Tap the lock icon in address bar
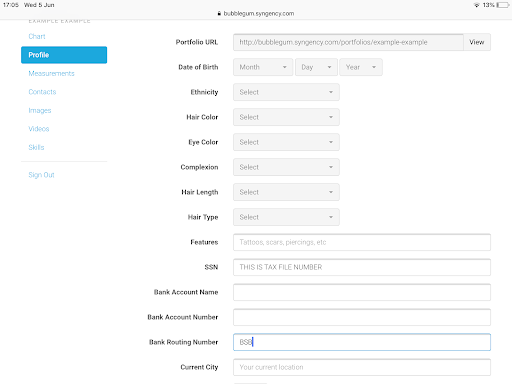 219,13
